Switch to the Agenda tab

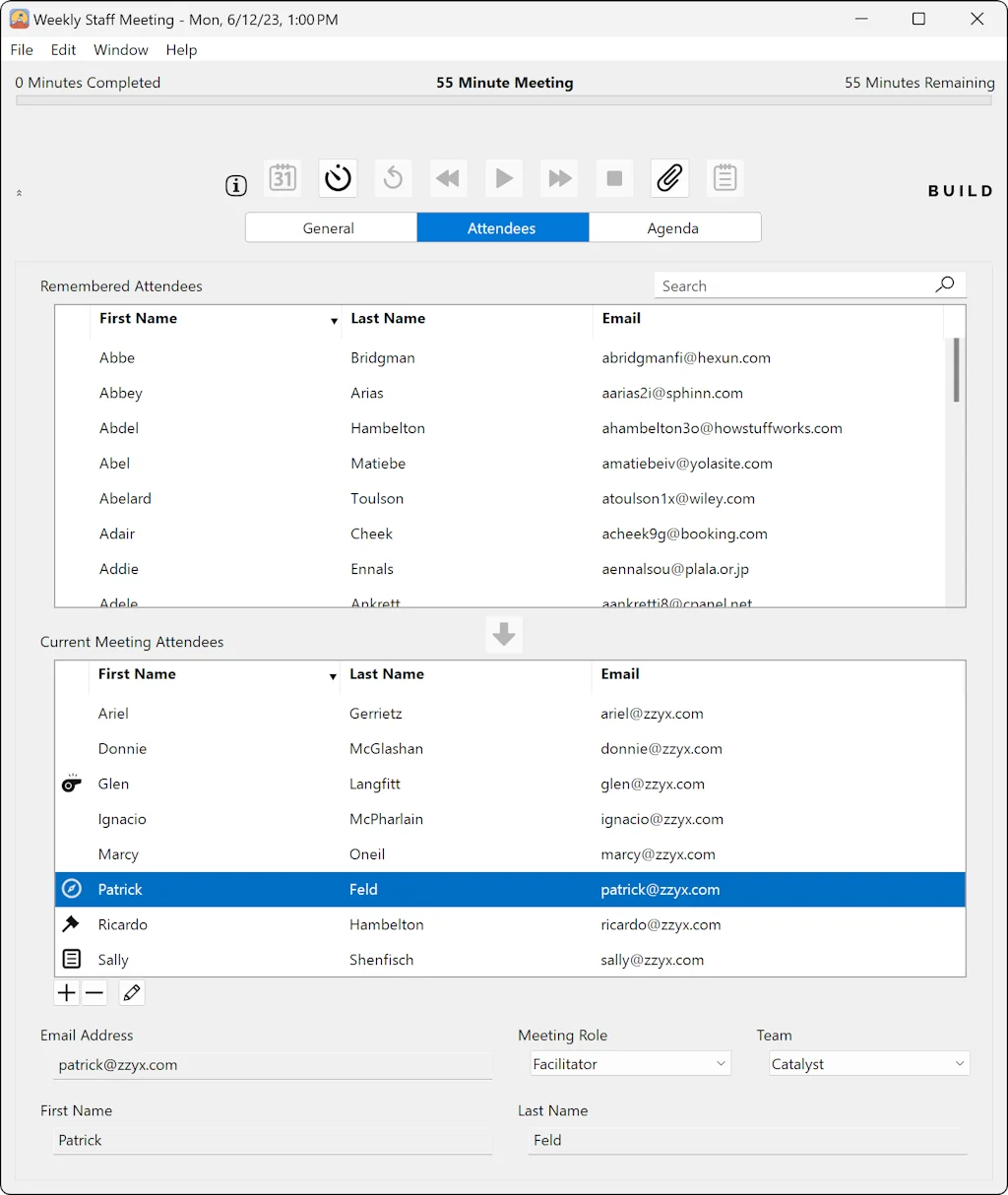[673, 228]
